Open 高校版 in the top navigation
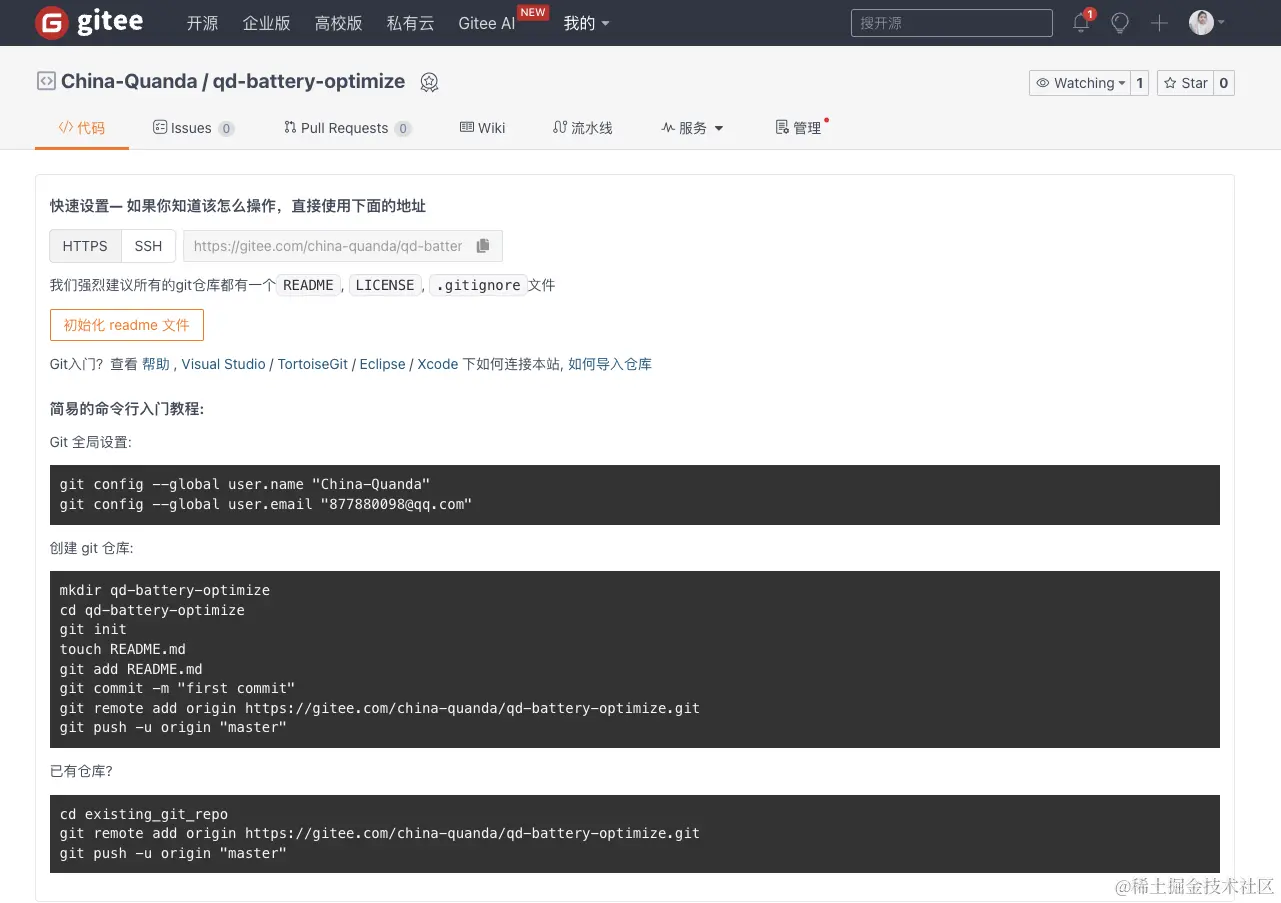Image resolution: width=1281 pixels, height=903 pixels. click(338, 23)
